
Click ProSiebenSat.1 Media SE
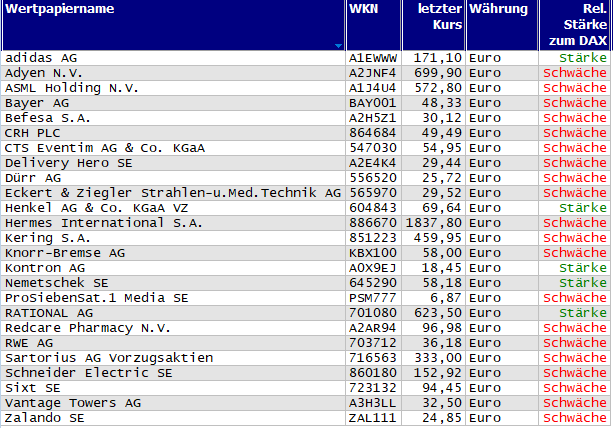point(97,298)
